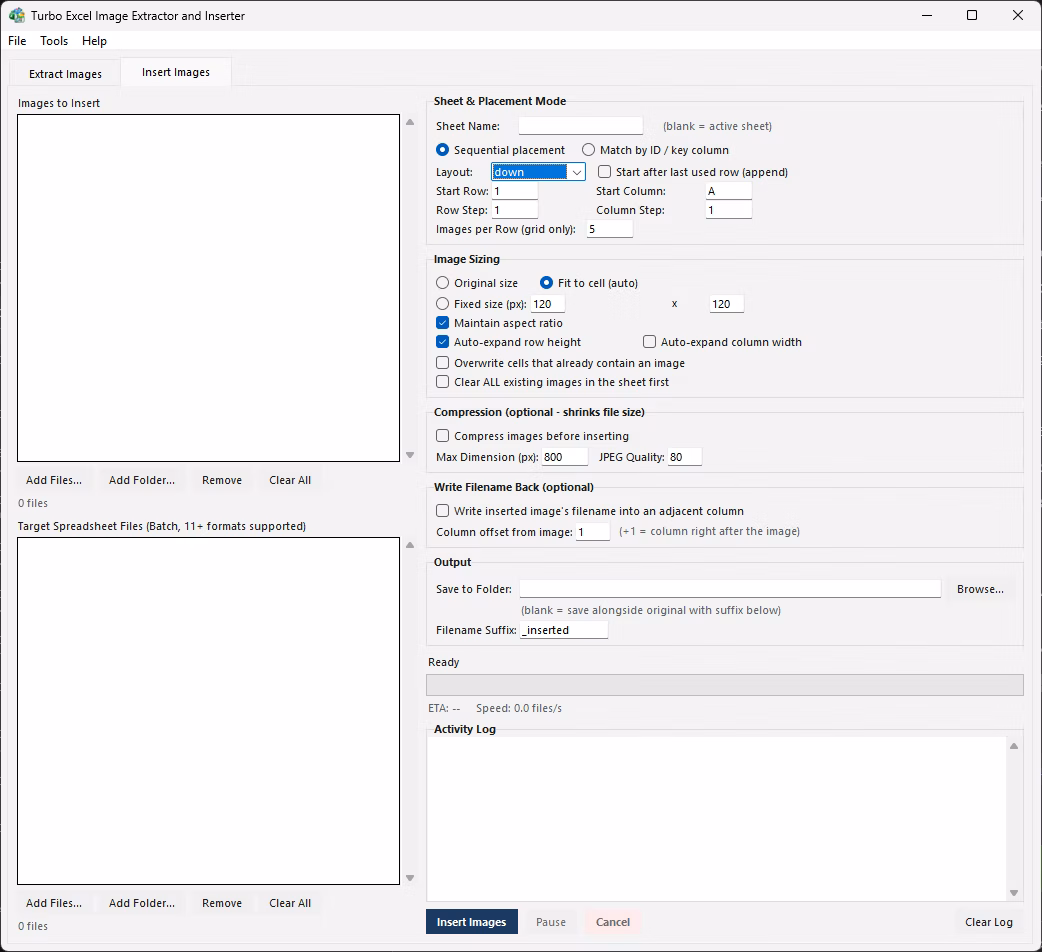This screenshot has width=1042, height=952.
Task: Click the Filename Suffix field
Action: pos(564,630)
